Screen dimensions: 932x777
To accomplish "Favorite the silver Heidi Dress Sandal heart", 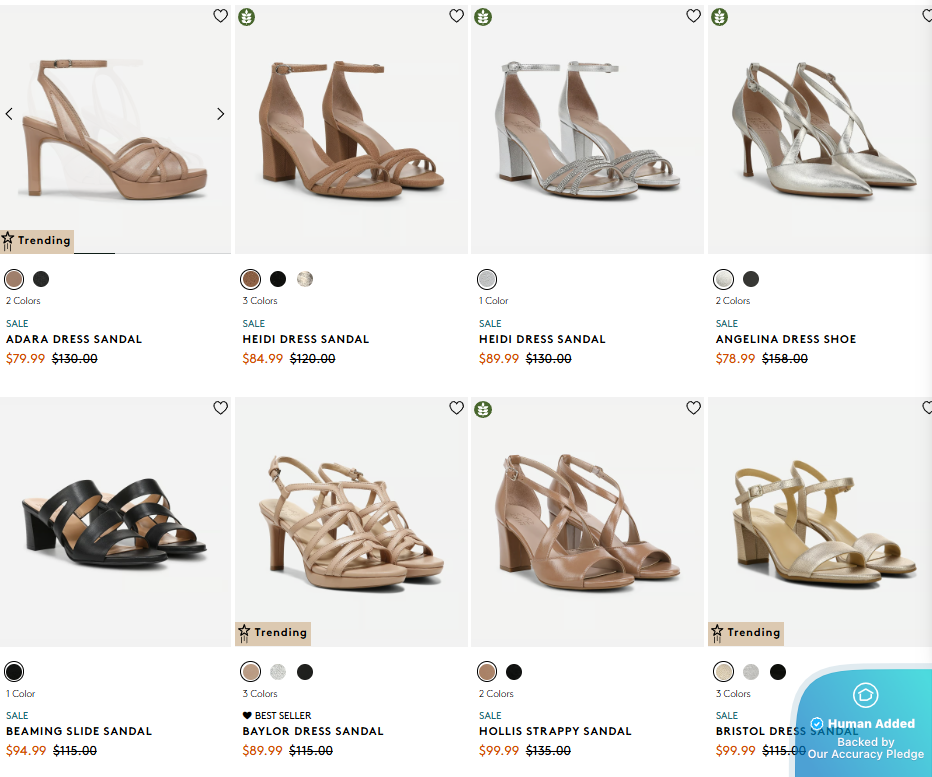I will (694, 16).
